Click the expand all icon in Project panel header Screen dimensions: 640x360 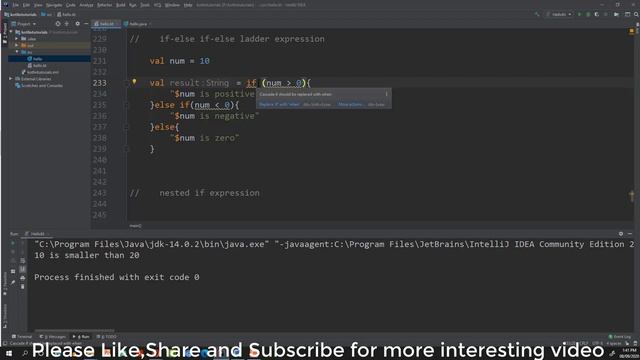67,24
